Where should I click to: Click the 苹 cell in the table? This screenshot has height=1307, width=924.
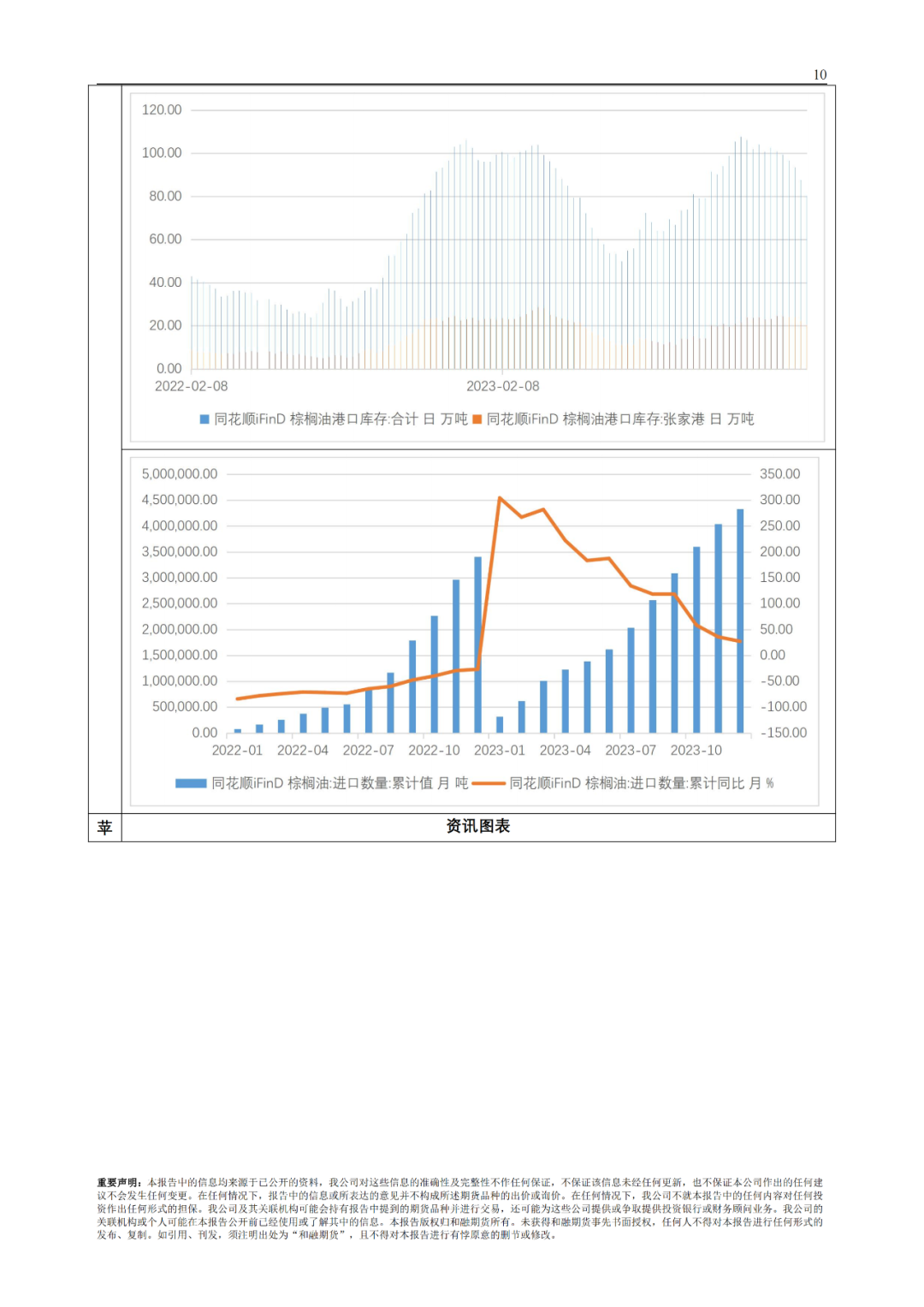(104, 827)
